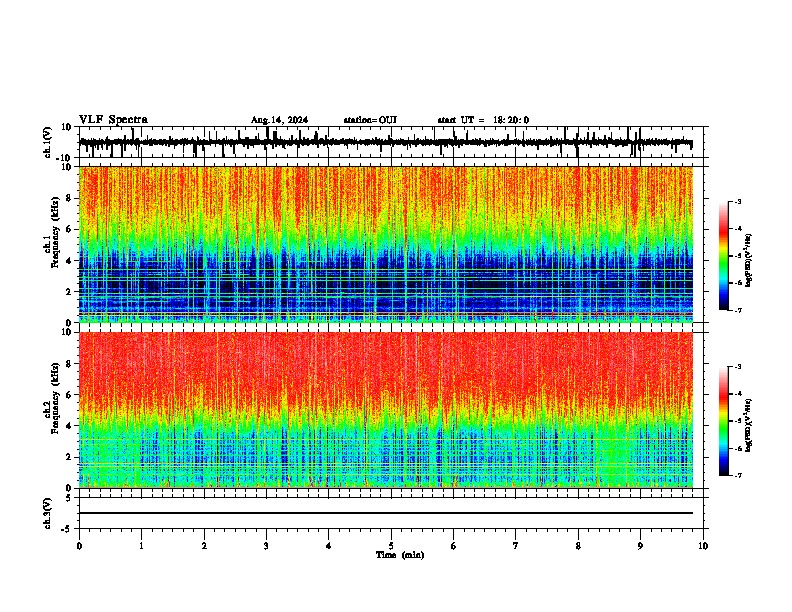The width and height of the screenshot is (792, 612).
Task: Click the 6 kHz tick of ch.2 spectrogram
Action: pos(69,395)
